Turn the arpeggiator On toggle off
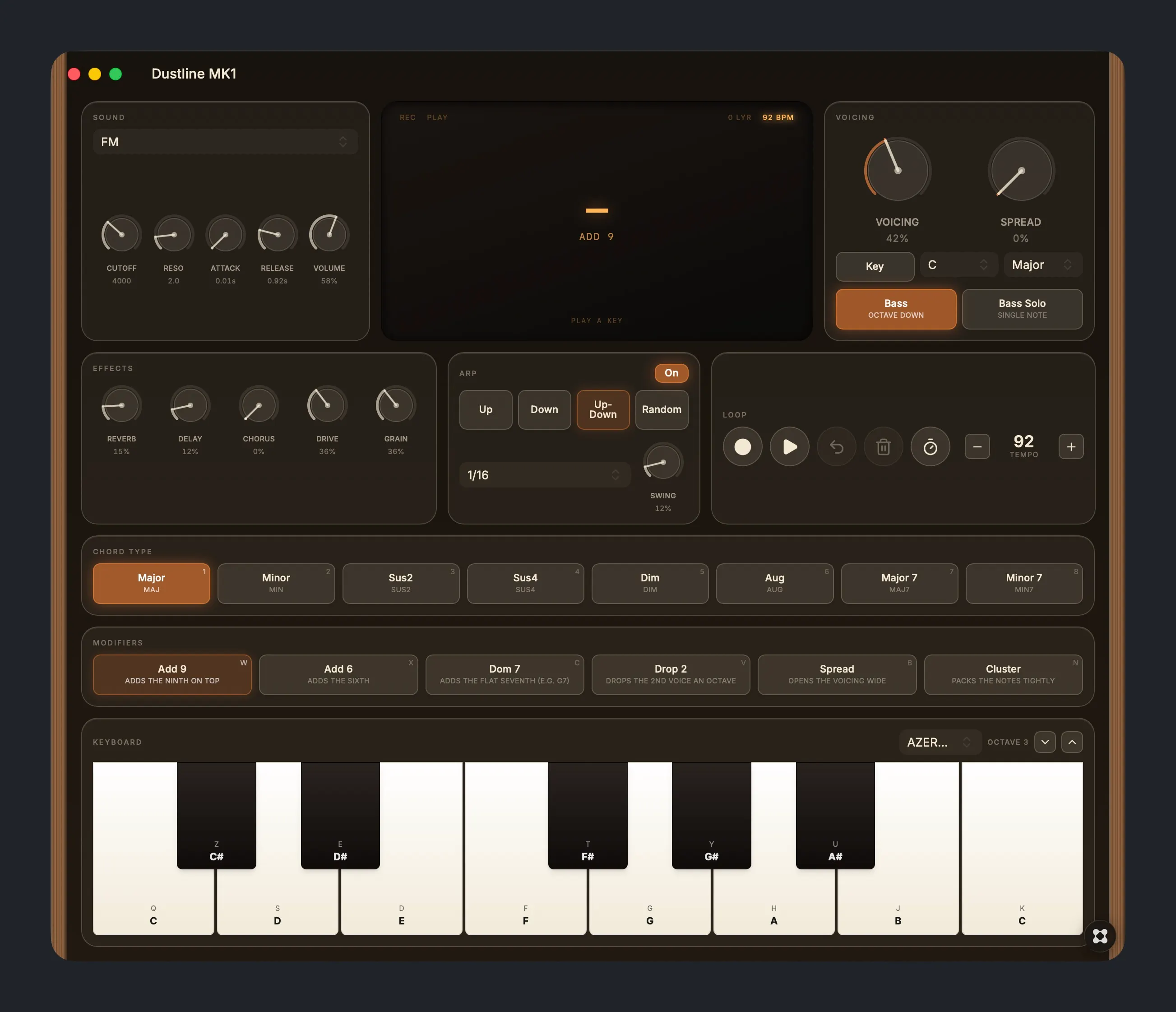 pos(671,373)
